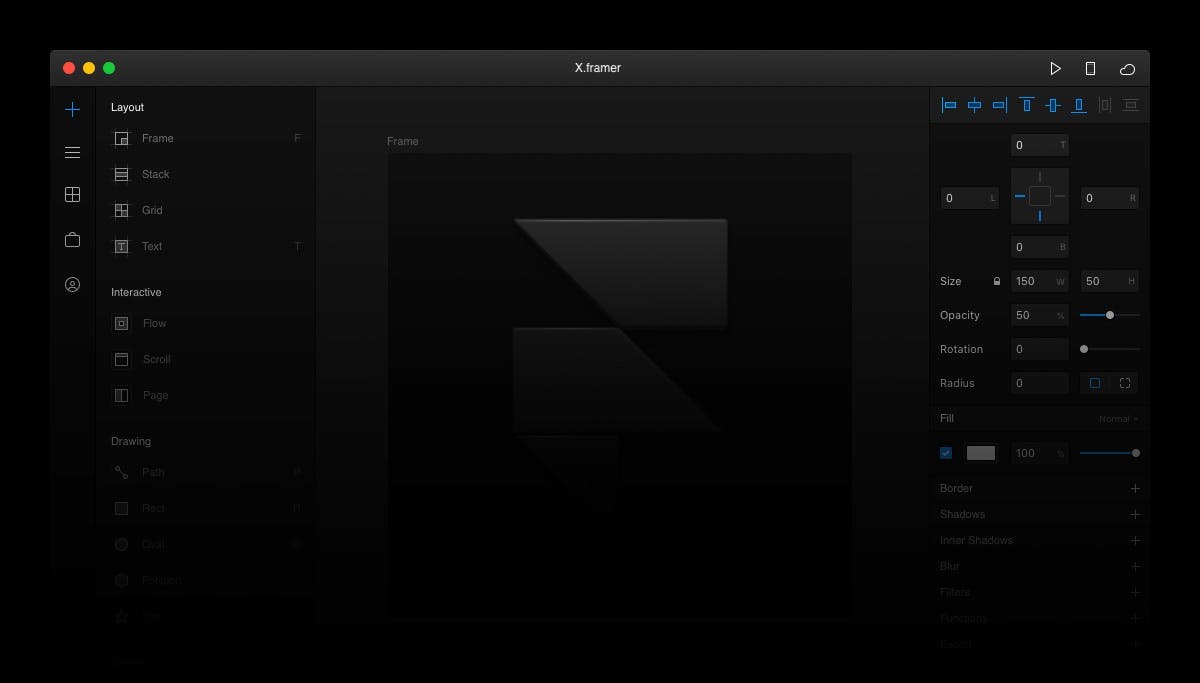This screenshot has width=1200, height=683.
Task: Align the selection to horizontal center
Action: click(974, 105)
